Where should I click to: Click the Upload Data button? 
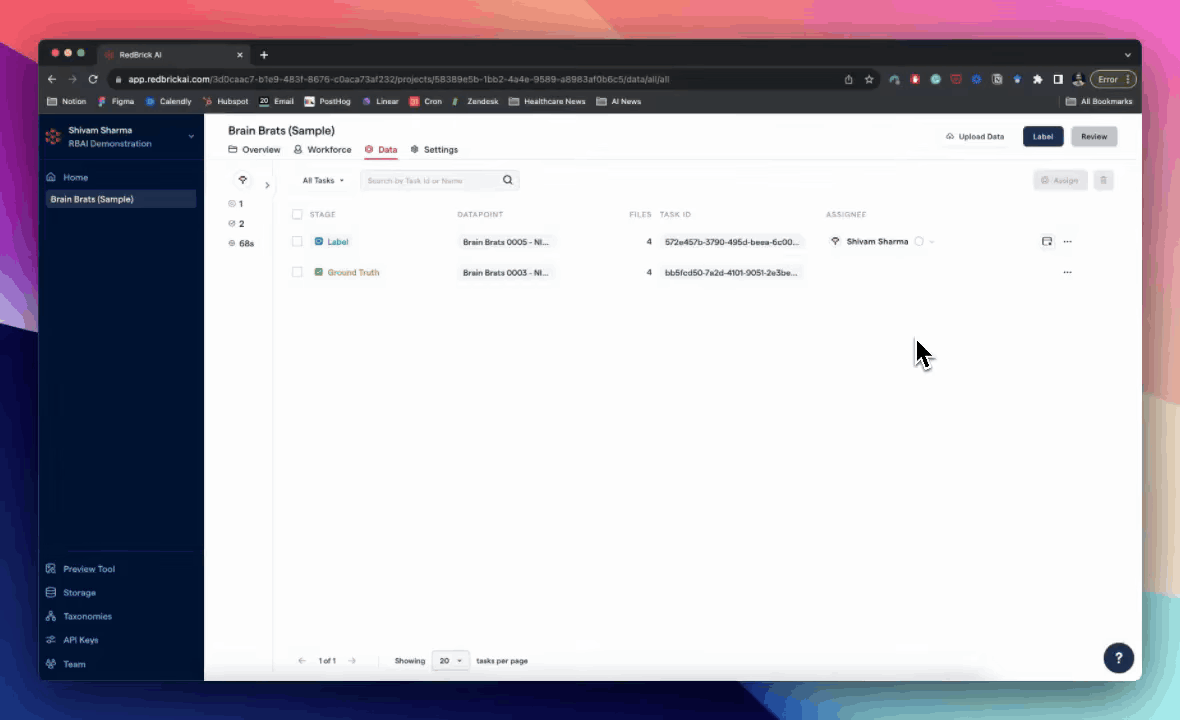click(975, 137)
